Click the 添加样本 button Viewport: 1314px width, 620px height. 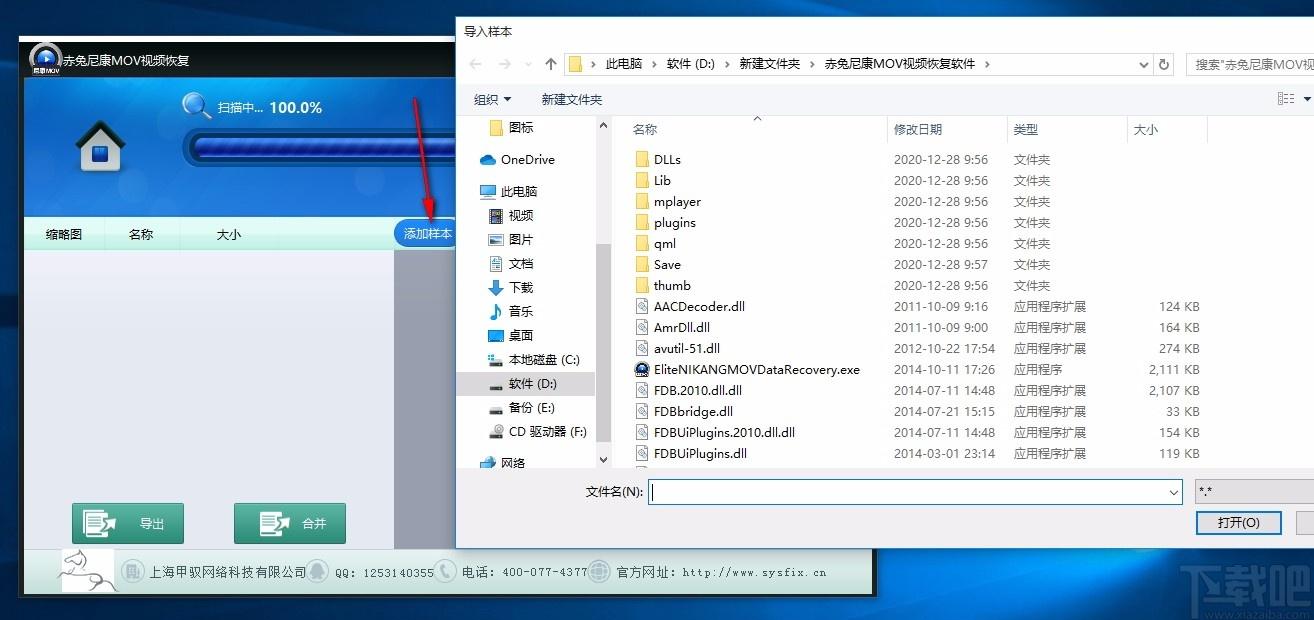[427, 234]
